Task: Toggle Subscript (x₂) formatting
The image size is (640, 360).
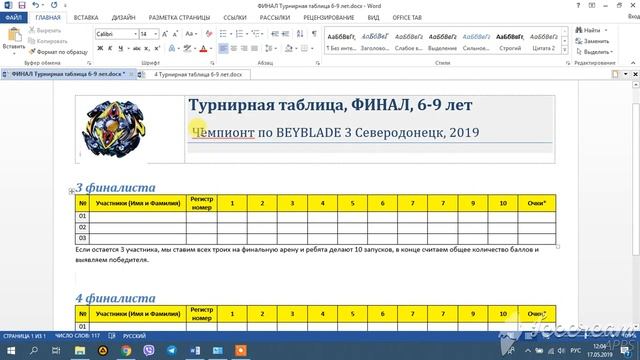Action: 147,49
